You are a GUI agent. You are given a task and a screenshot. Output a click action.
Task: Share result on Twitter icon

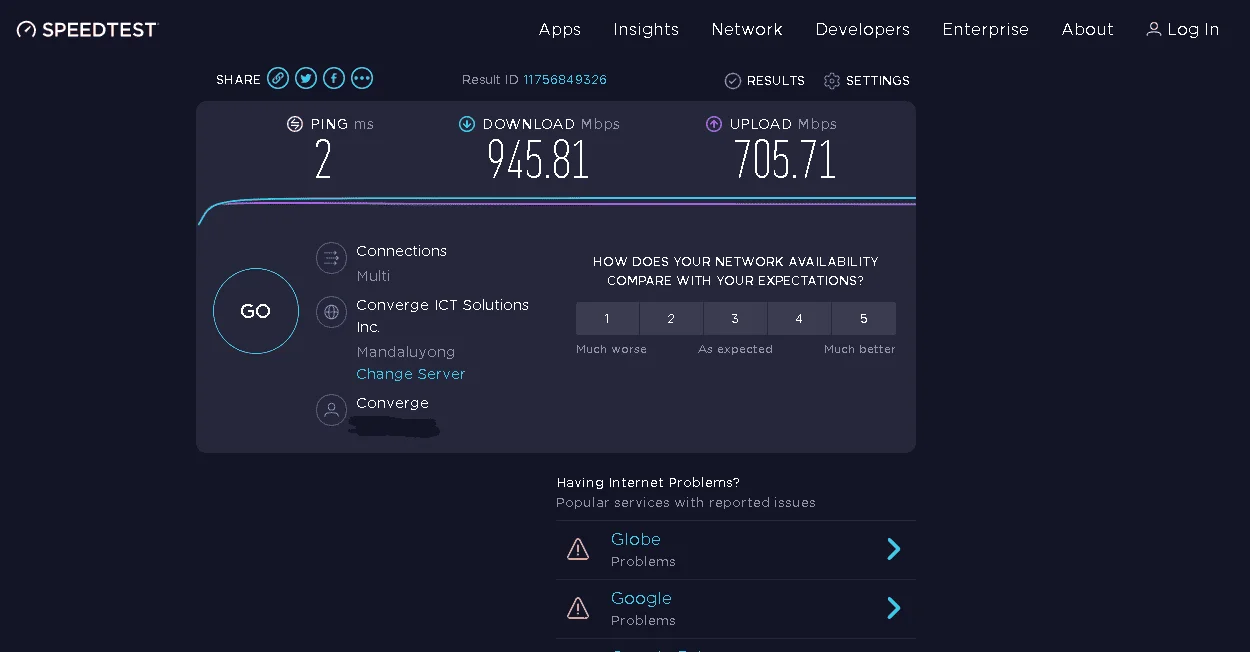tap(306, 78)
